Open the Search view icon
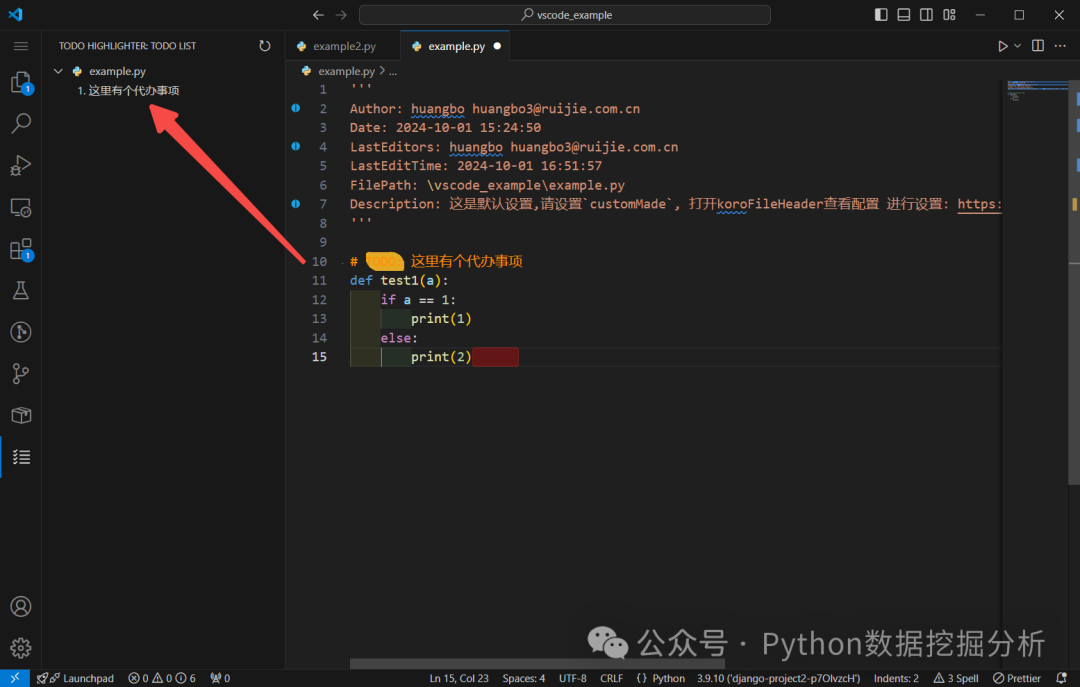This screenshot has height=687, width=1080. (21, 124)
